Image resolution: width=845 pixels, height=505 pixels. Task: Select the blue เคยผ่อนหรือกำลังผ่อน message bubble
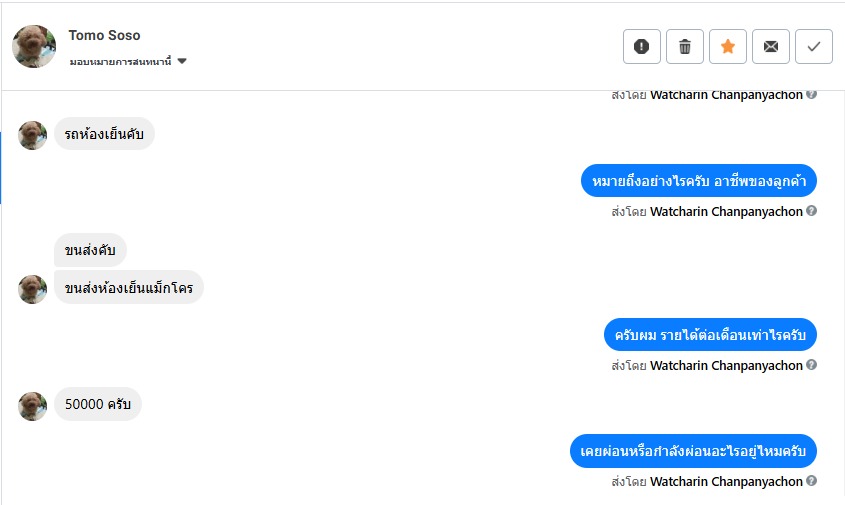click(x=693, y=451)
